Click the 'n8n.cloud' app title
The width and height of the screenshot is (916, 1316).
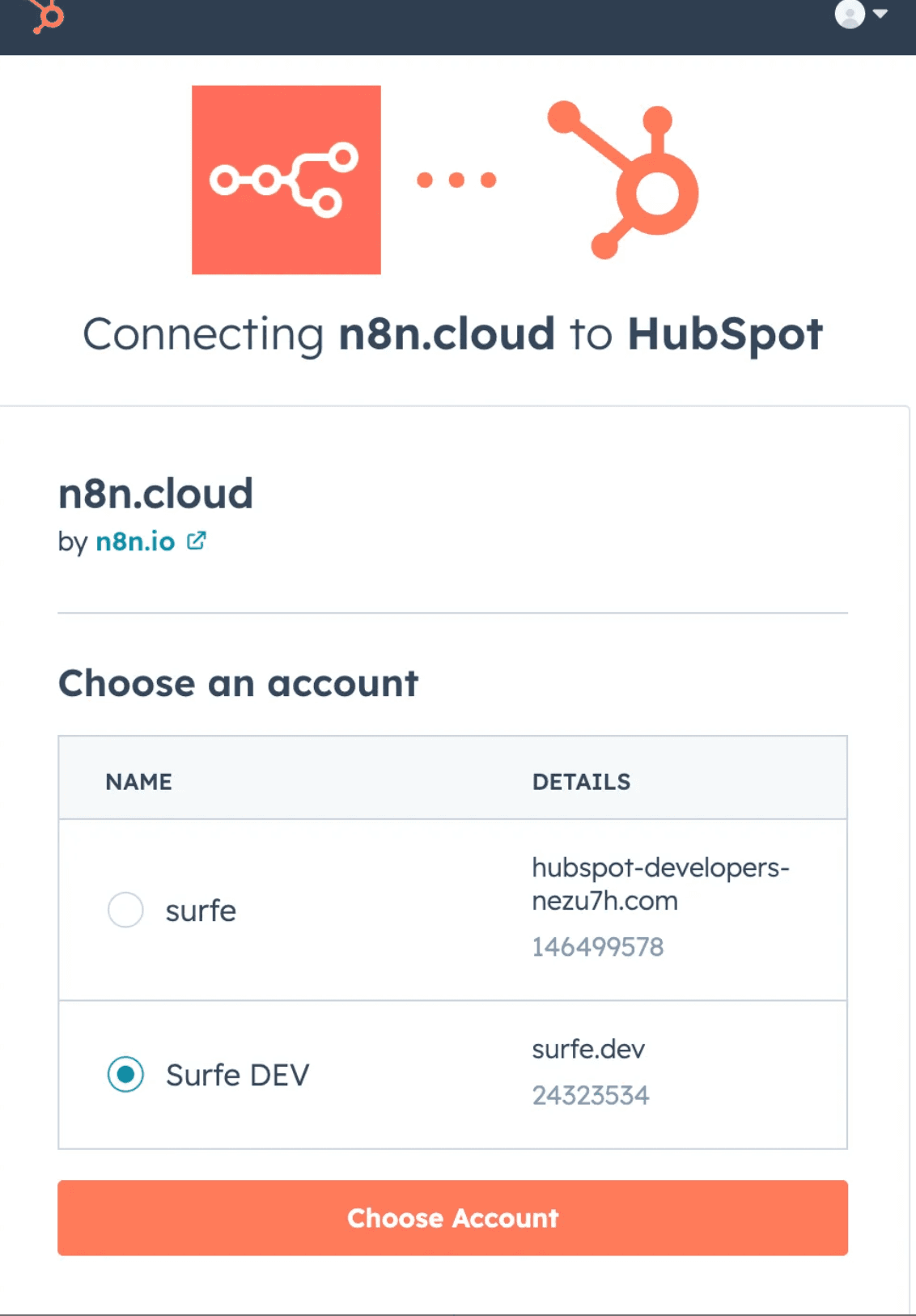[156, 494]
